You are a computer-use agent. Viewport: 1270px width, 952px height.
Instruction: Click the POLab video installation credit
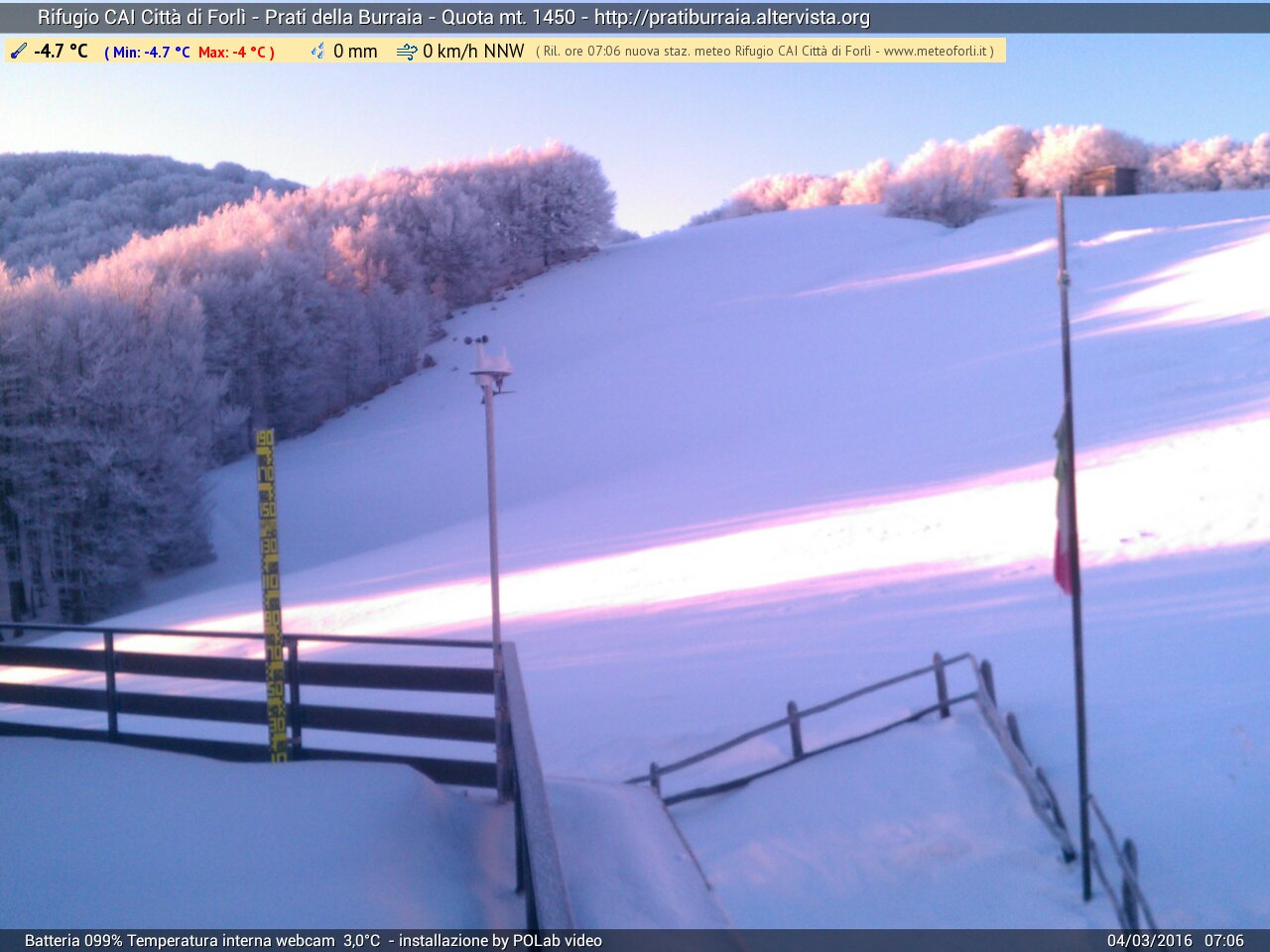pos(557,940)
